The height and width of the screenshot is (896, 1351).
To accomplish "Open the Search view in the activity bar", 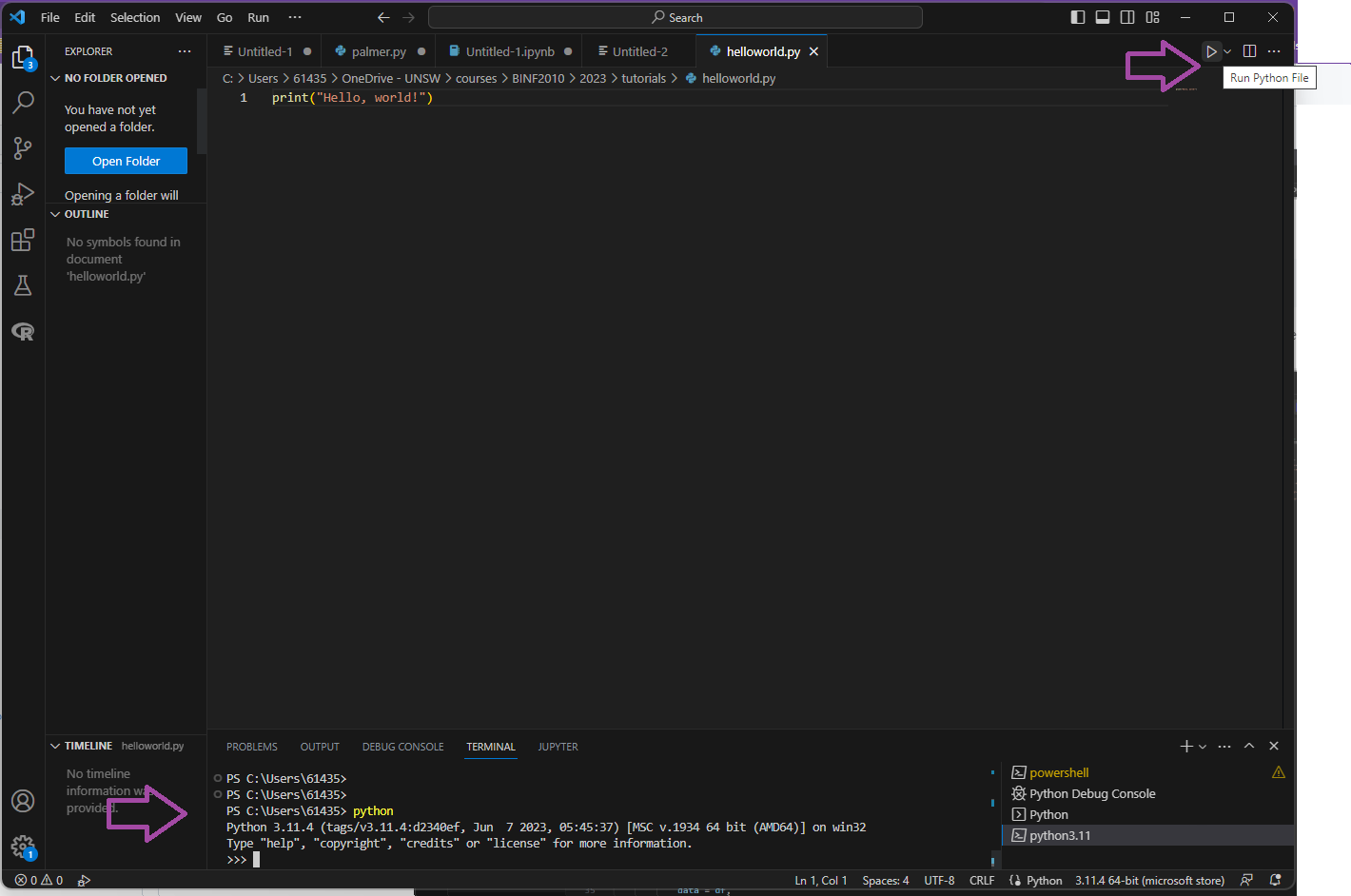I will coord(23,102).
